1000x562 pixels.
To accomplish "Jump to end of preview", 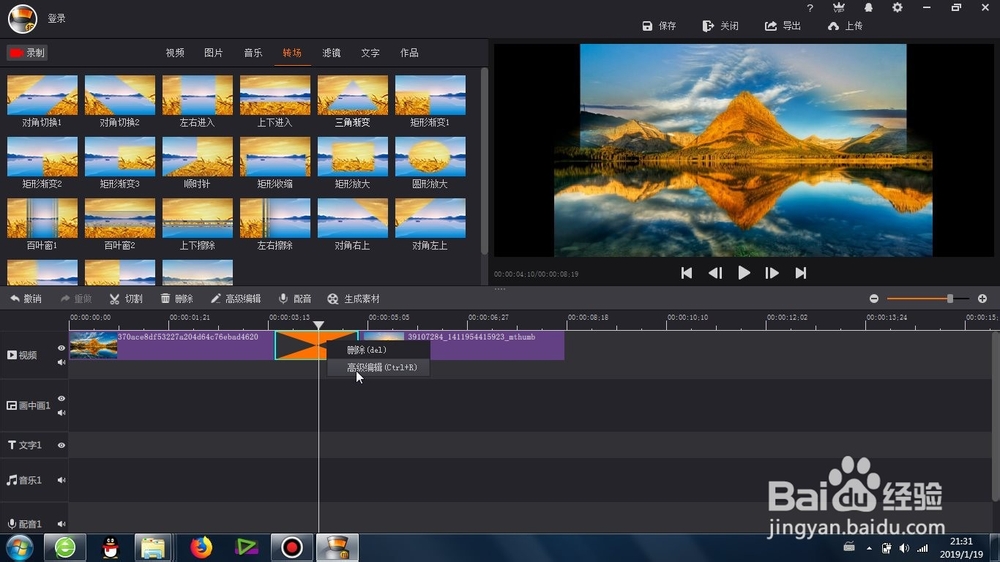I will click(800, 273).
